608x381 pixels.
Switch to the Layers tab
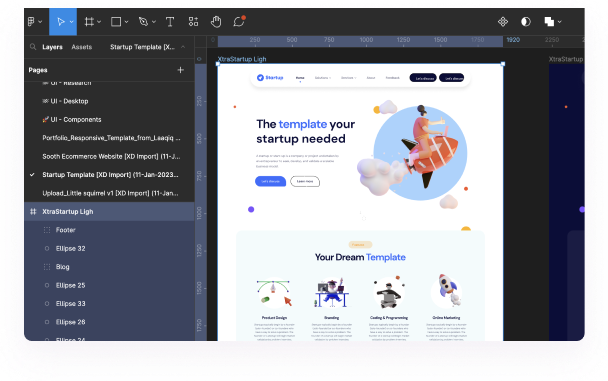coord(52,47)
